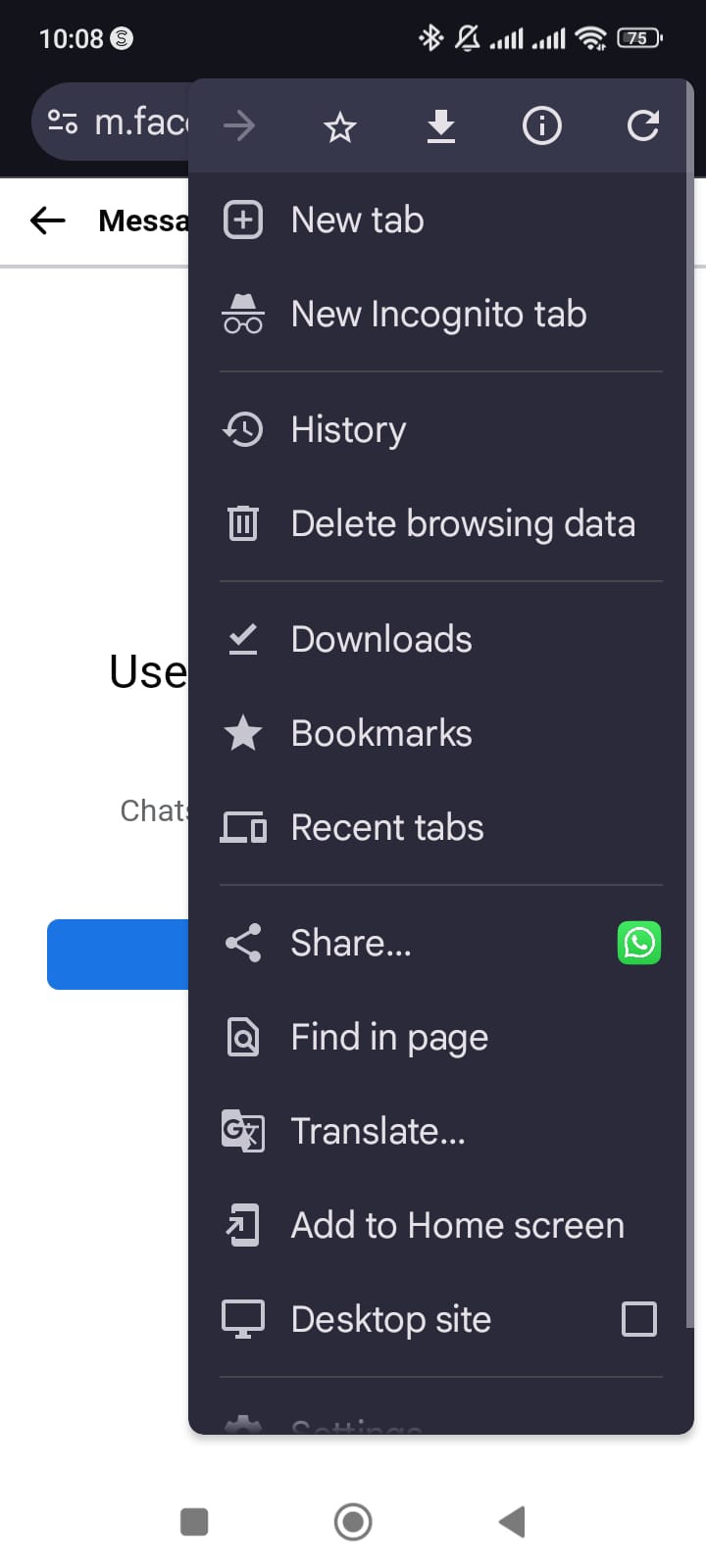
Task: Open page info via the info icon
Action: pyautogui.click(x=541, y=125)
